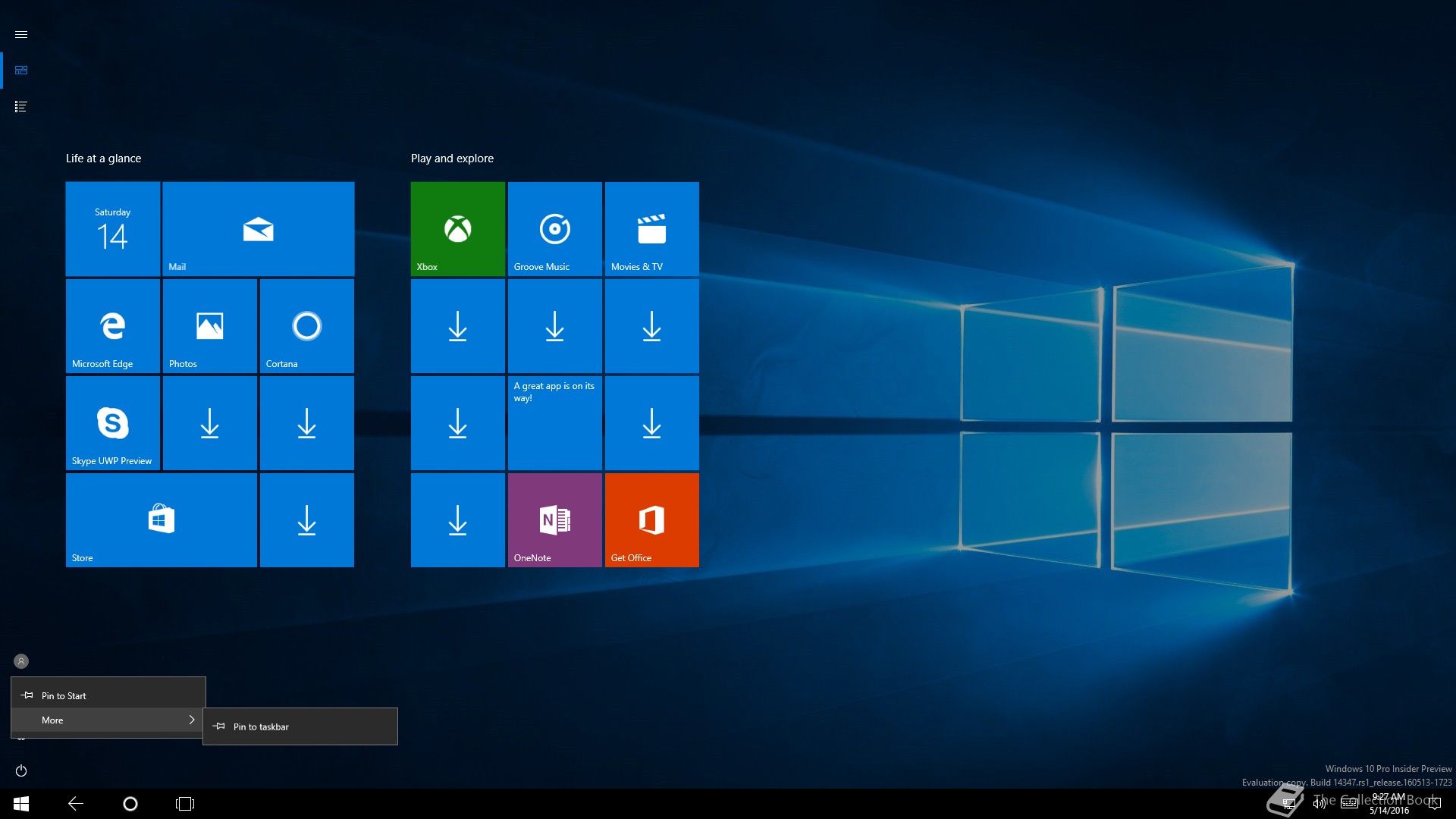Click the 'Life at a glance' group header
The image size is (1456, 819).
[104, 158]
